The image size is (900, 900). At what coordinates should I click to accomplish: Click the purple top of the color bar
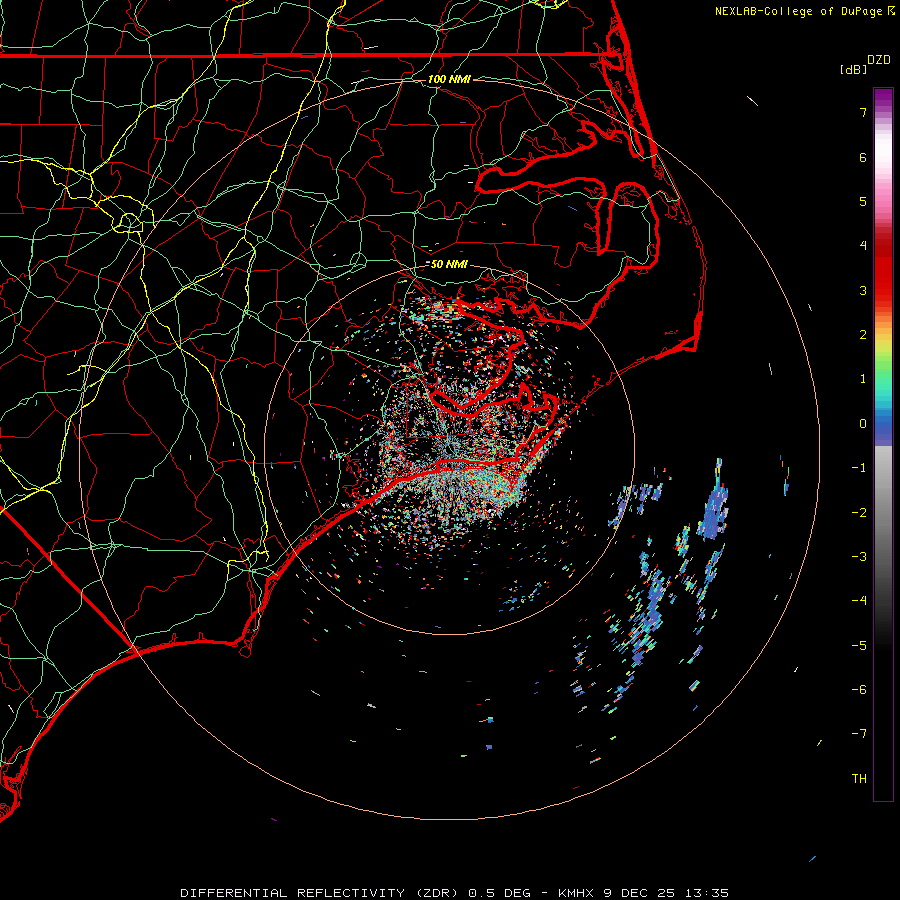click(x=883, y=98)
